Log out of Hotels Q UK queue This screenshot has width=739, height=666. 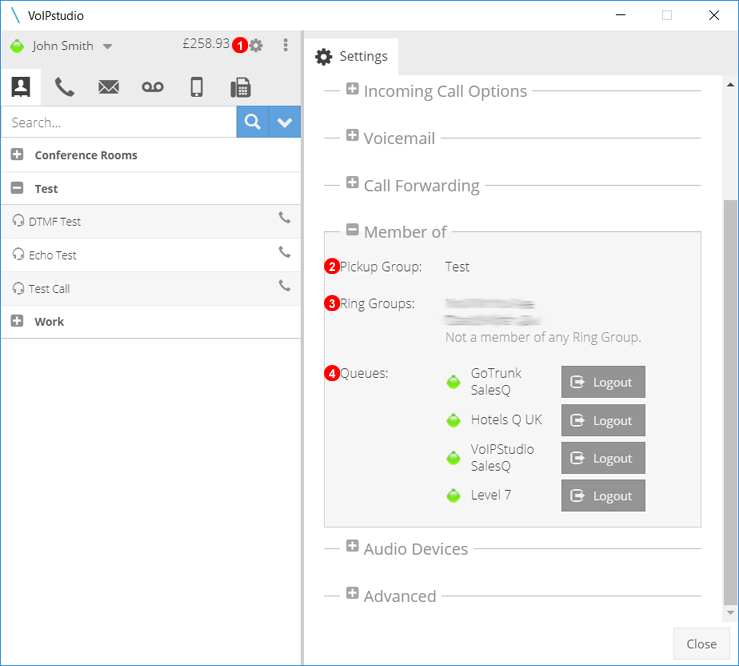click(603, 420)
